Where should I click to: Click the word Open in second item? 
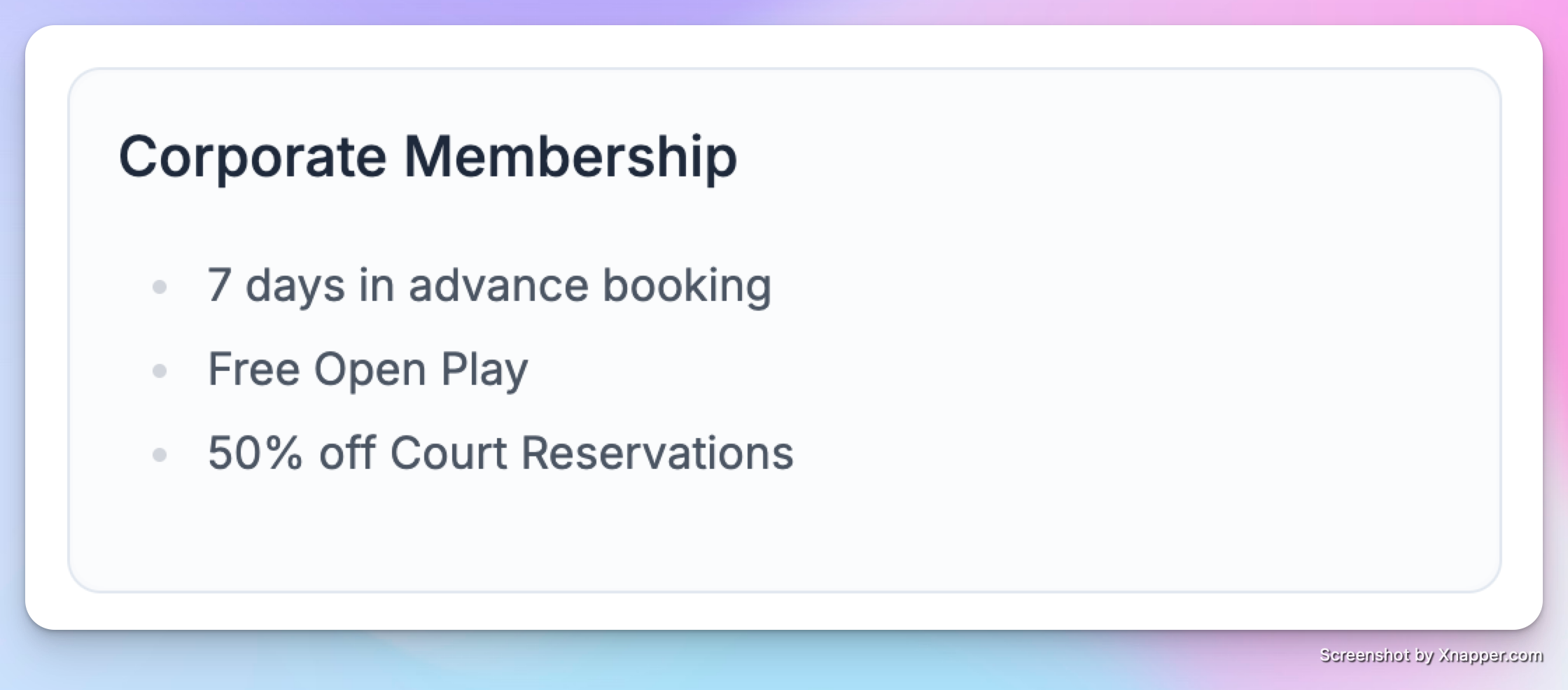coord(370,369)
